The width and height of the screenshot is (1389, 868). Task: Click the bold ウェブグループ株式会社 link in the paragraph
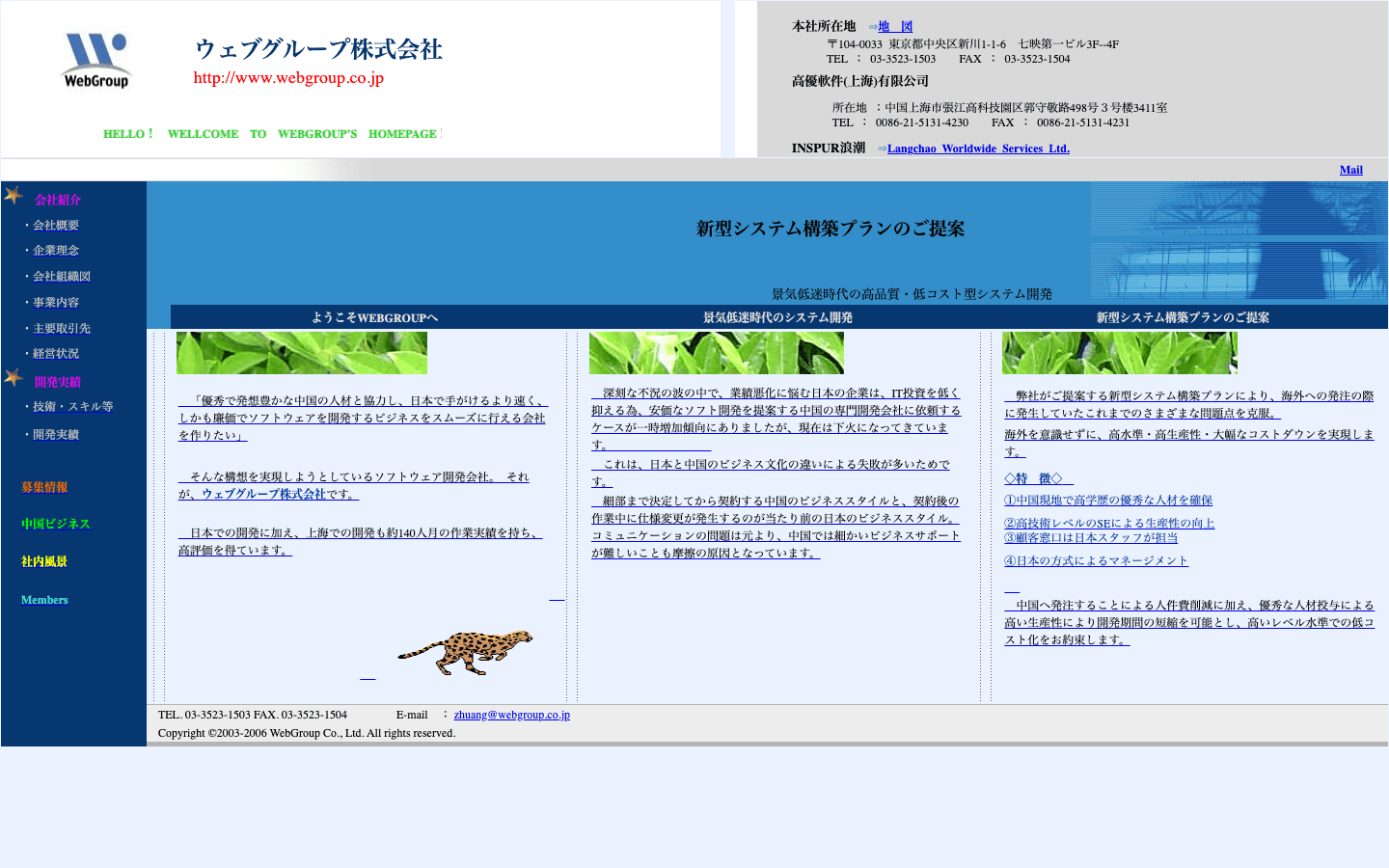tap(263, 494)
